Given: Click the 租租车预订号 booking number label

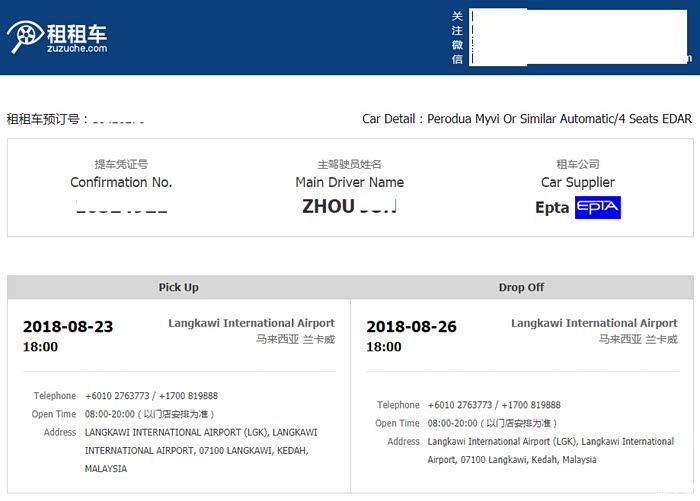Looking at the screenshot, I should 48,119.
